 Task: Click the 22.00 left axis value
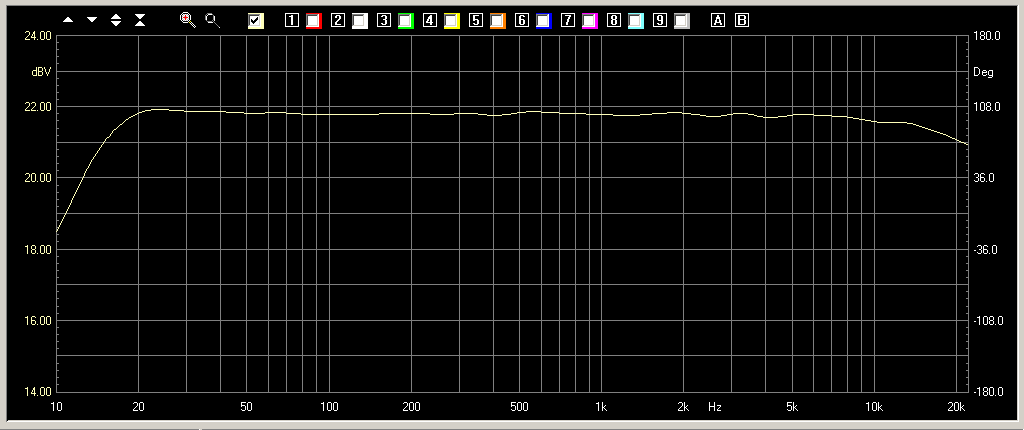(38, 107)
